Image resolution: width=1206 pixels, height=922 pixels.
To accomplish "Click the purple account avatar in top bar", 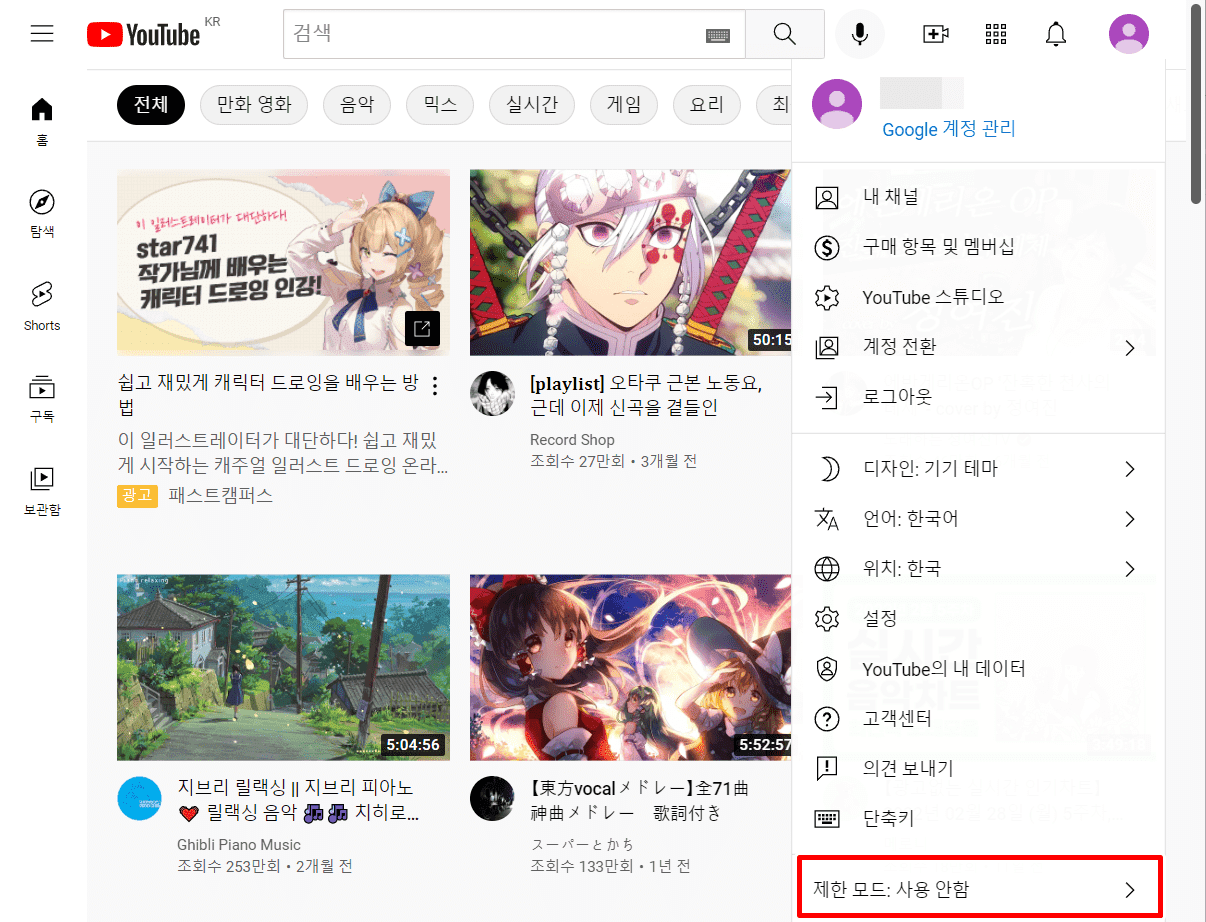I will (x=1129, y=34).
